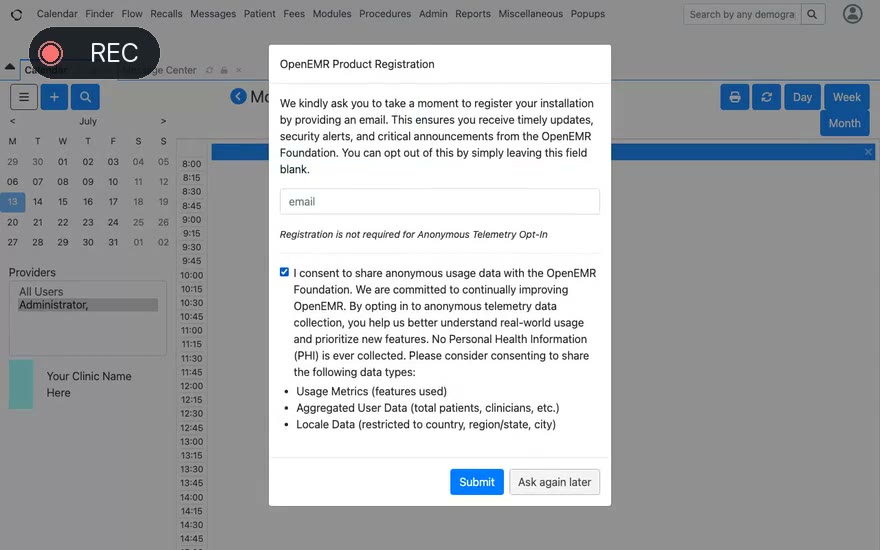Click the search magnifier button beside demographics search
The image size is (880, 550).
click(812, 15)
